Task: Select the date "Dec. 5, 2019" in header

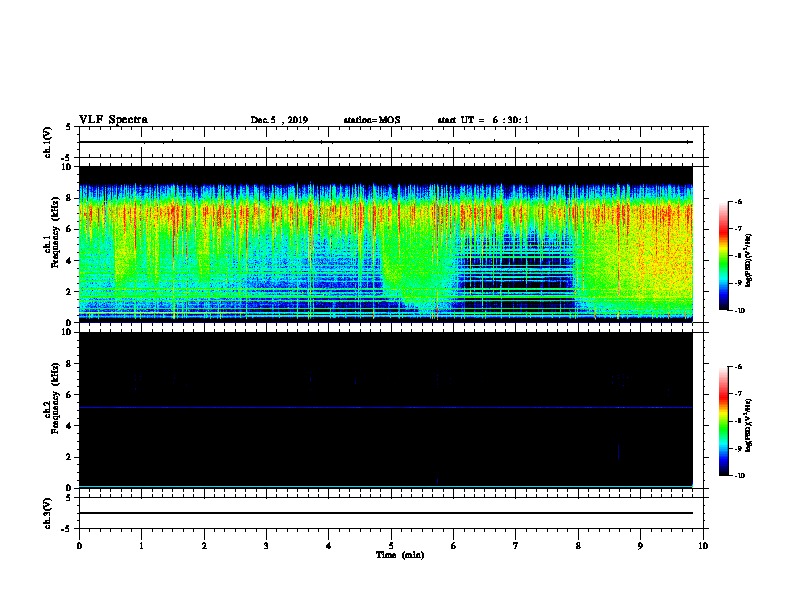Action: pos(279,120)
